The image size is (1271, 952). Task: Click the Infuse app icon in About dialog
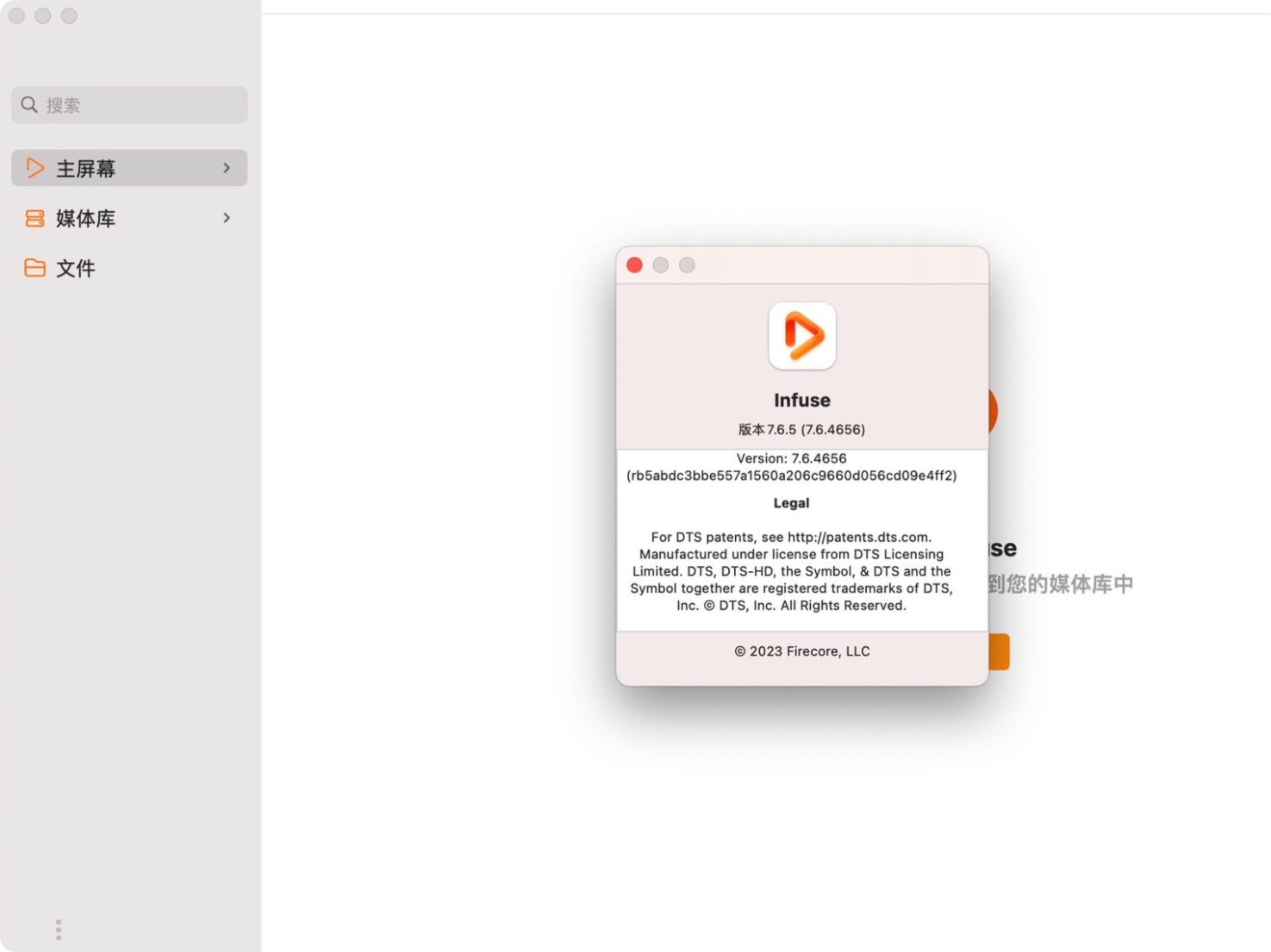coord(801,336)
